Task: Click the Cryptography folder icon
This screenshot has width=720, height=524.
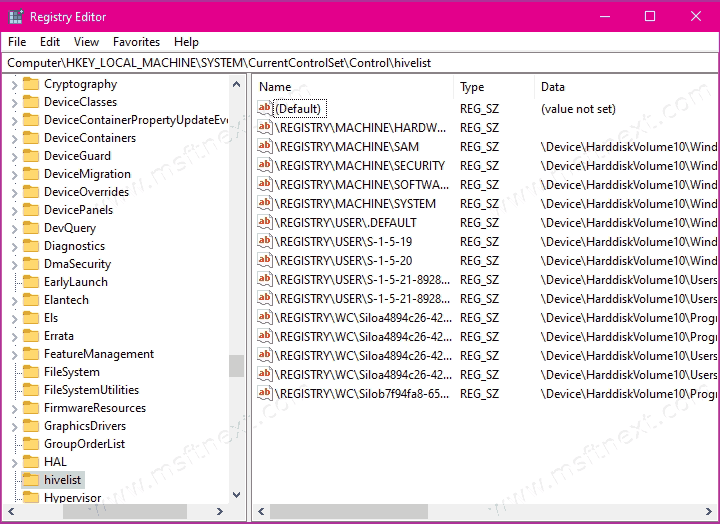Action: (31, 84)
